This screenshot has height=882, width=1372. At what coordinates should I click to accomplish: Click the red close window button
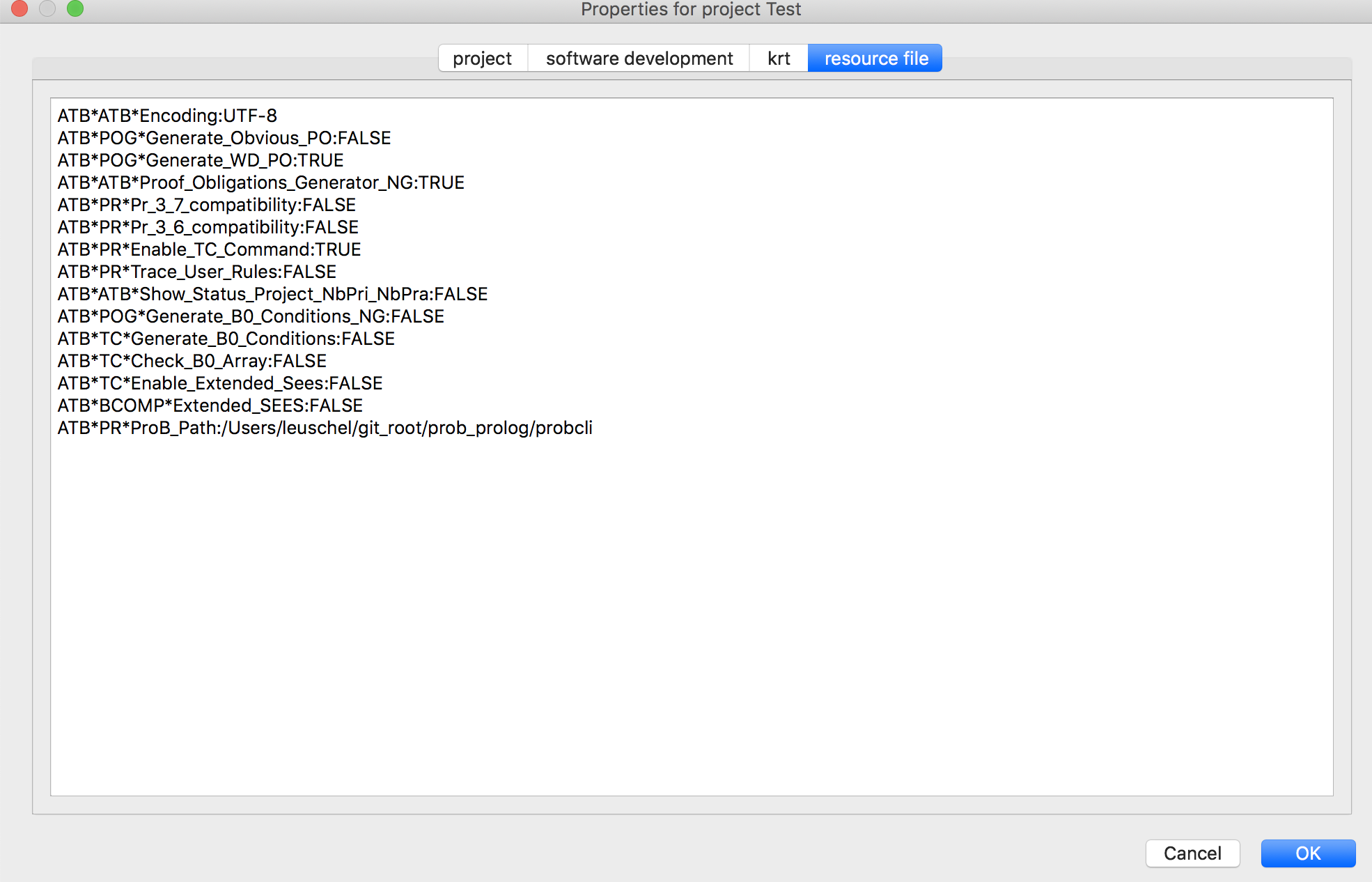click(20, 8)
